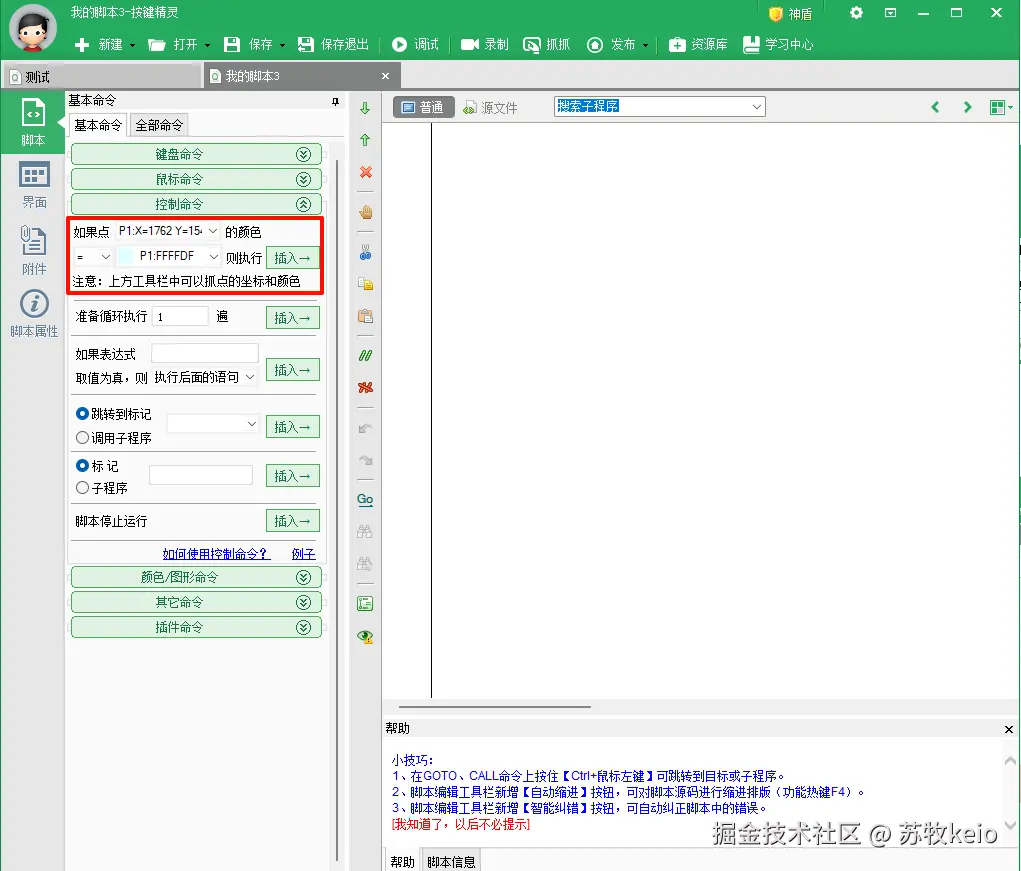Click the green left navigation arrow
The width and height of the screenshot is (1021, 871).
tap(935, 107)
